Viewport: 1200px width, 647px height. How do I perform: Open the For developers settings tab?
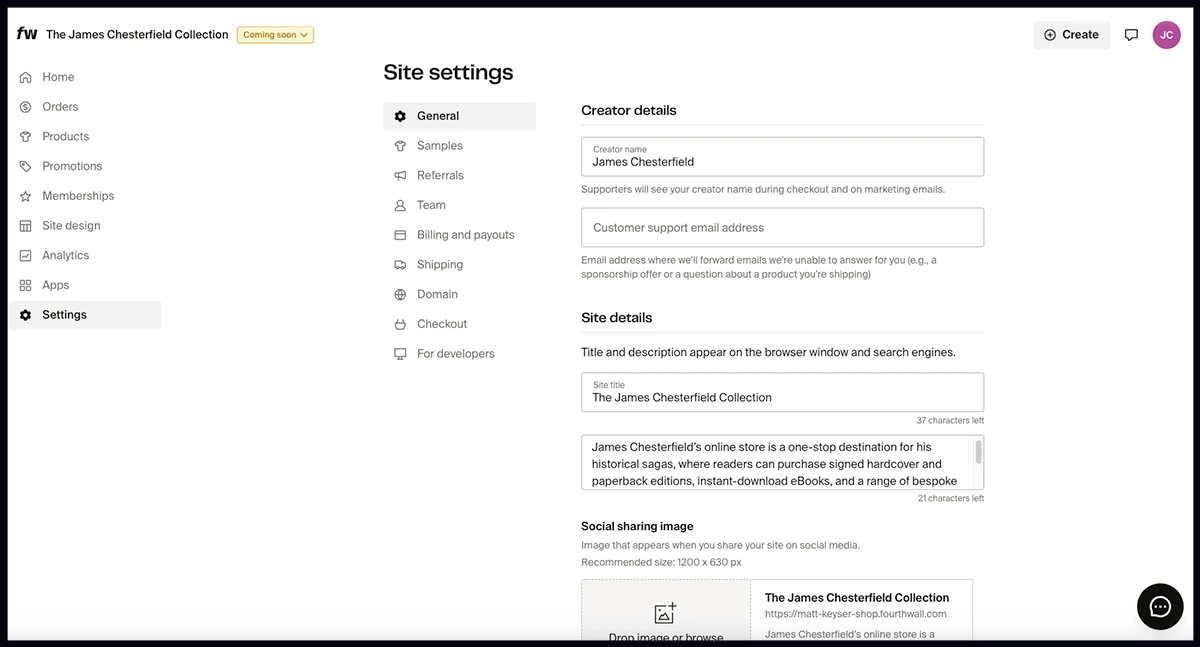coord(455,354)
